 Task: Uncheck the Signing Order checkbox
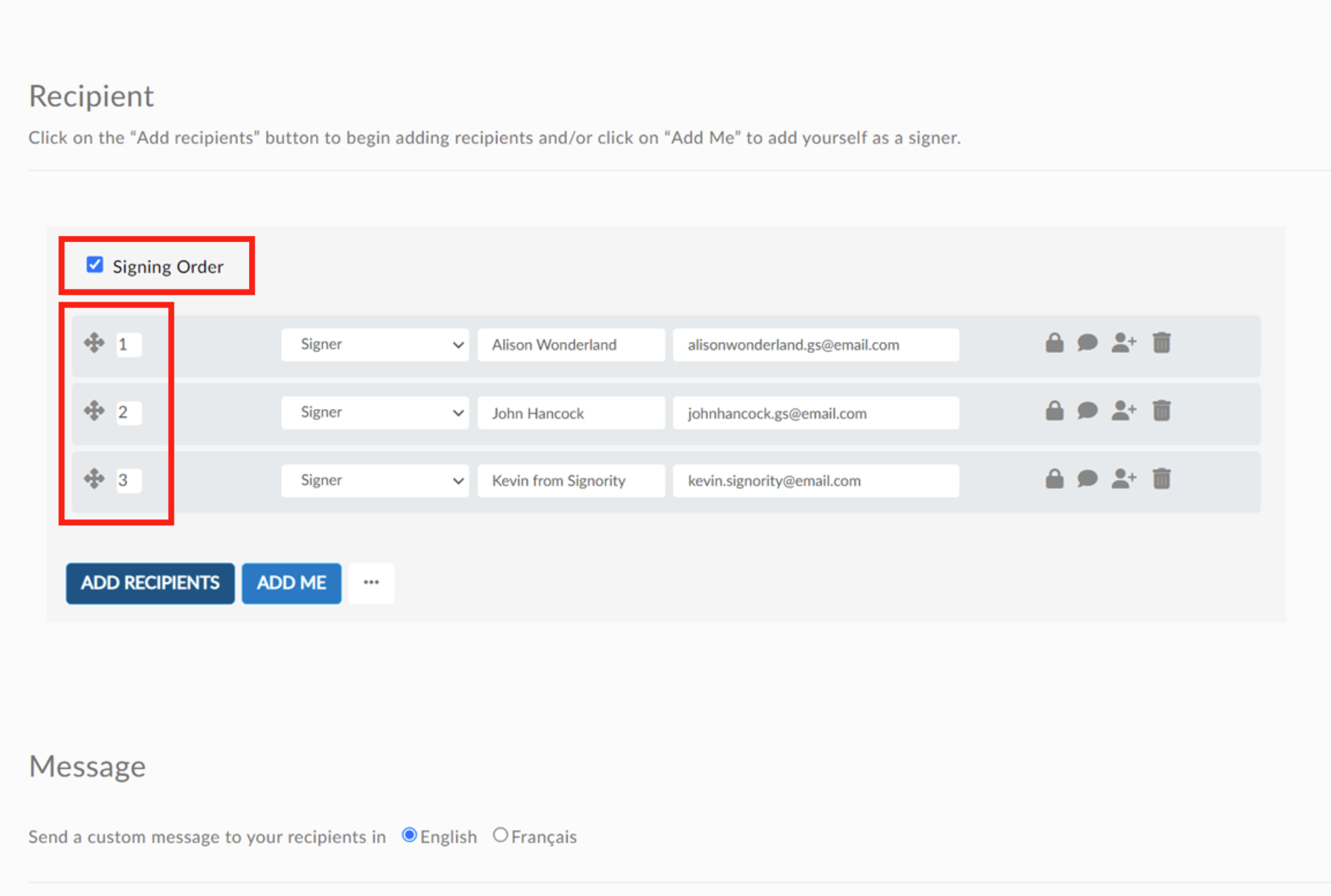95,265
